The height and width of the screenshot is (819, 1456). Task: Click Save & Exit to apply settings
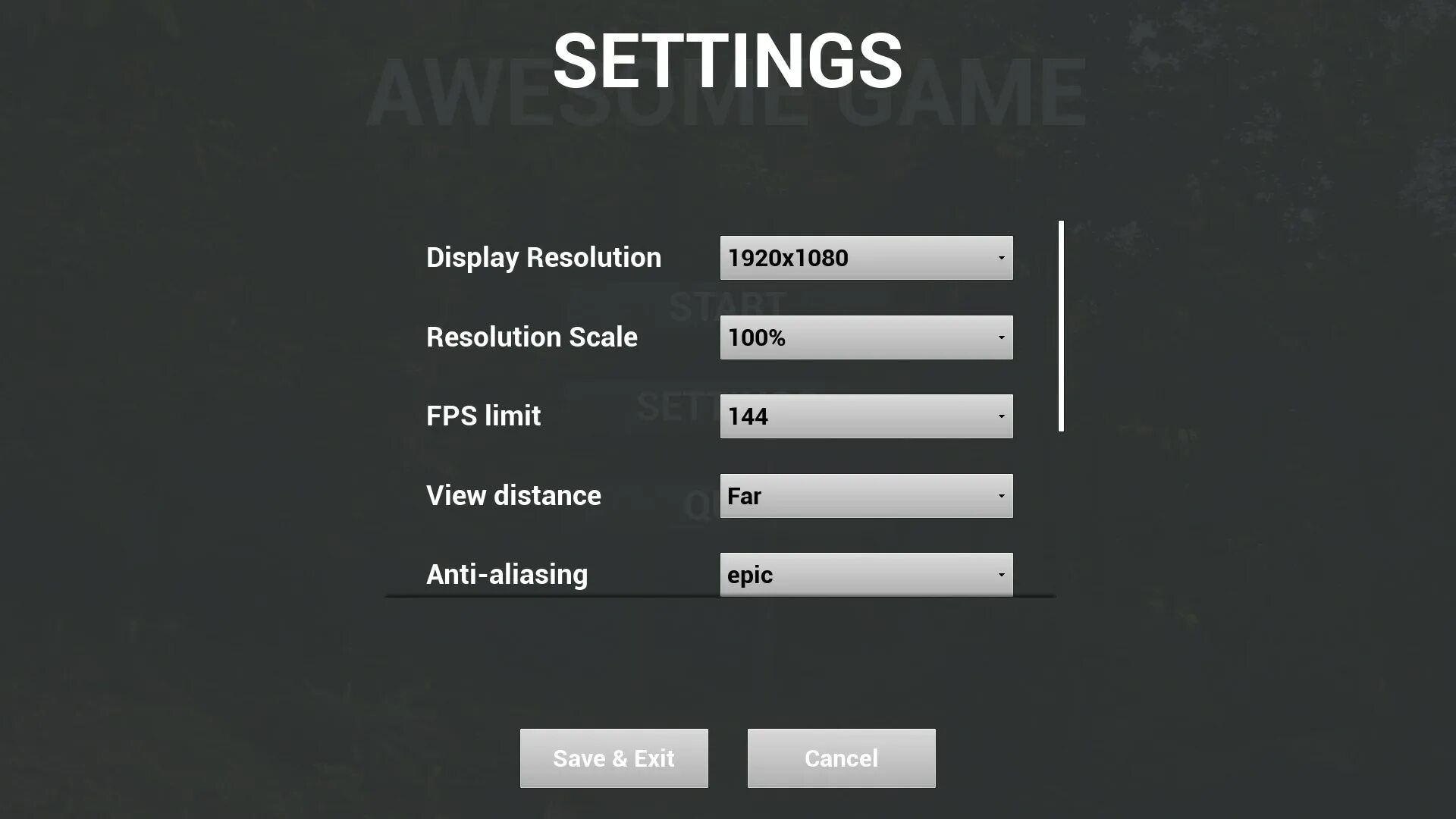[613, 758]
